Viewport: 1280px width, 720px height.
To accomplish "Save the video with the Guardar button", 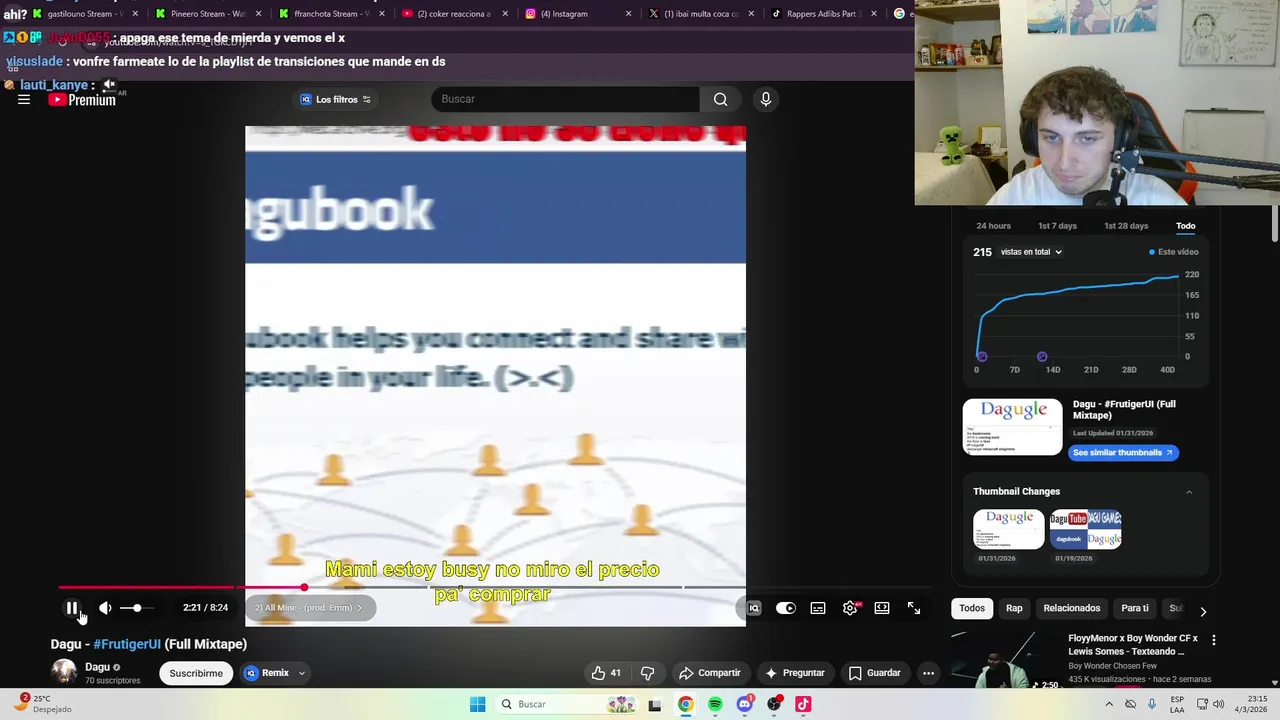I will [x=875, y=673].
